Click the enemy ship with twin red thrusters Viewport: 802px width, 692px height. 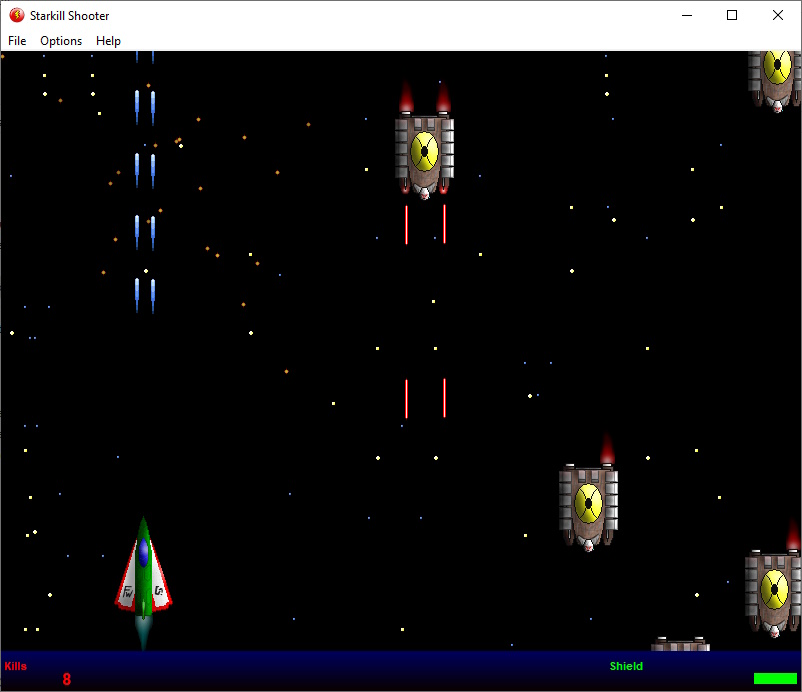pos(424,152)
